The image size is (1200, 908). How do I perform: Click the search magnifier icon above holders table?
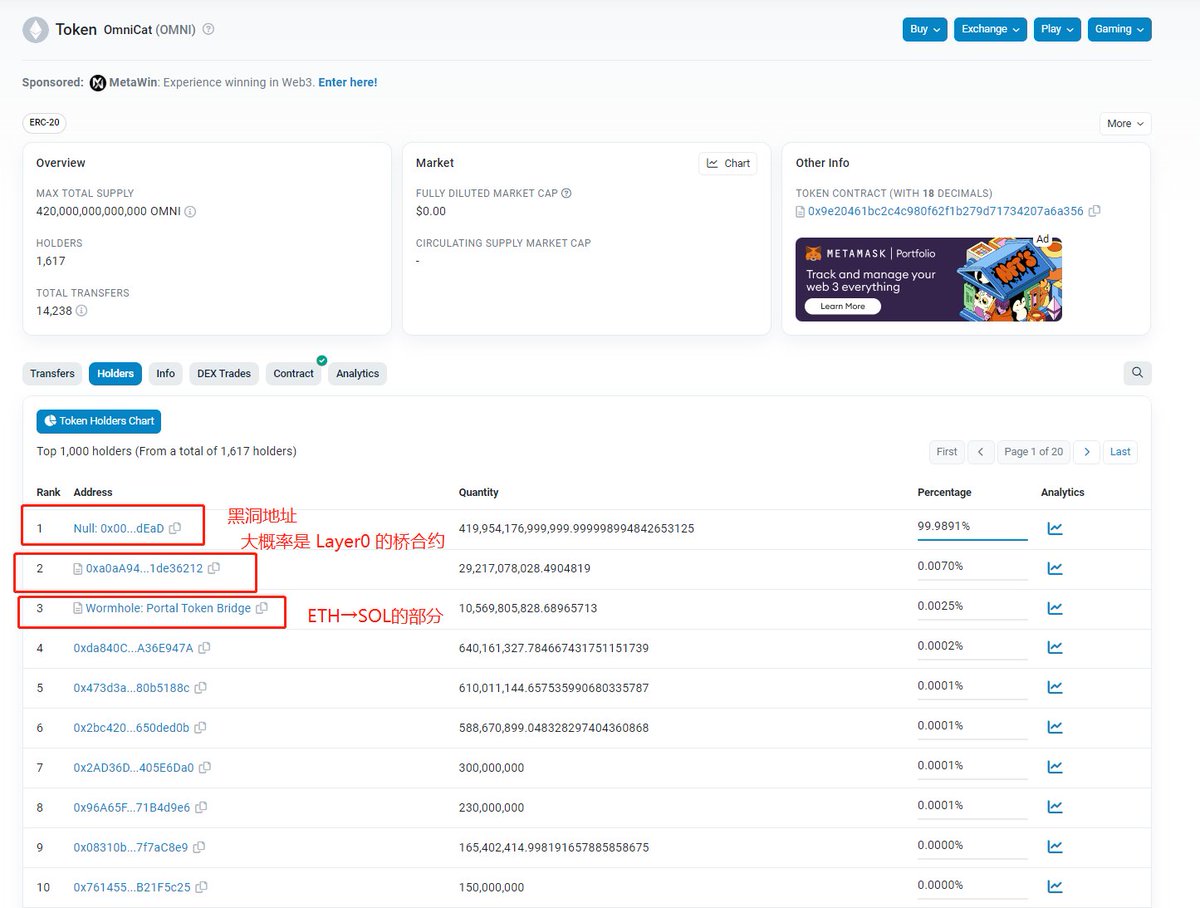[x=1137, y=373]
